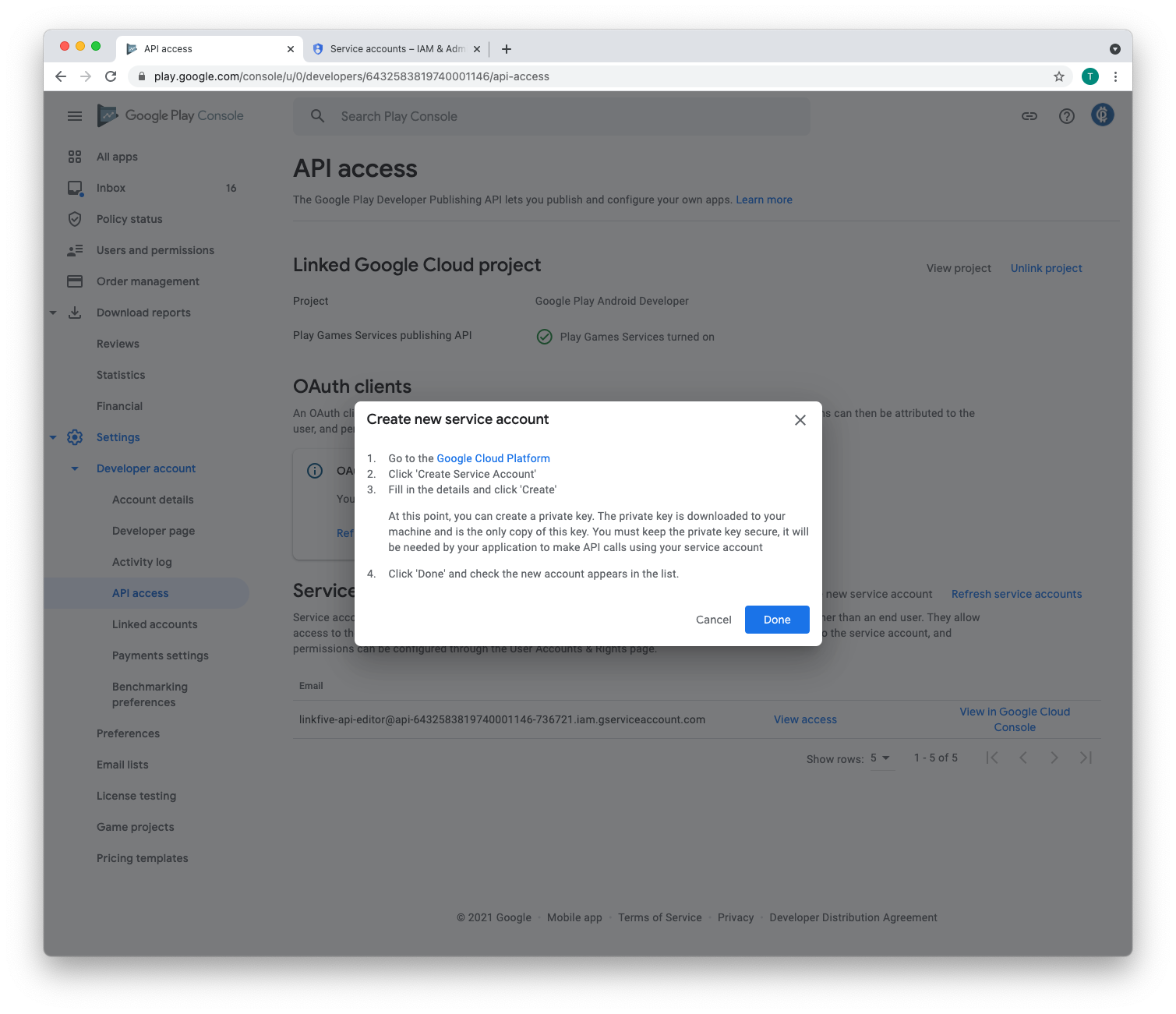Click the All apps grid icon

click(x=75, y=157)
